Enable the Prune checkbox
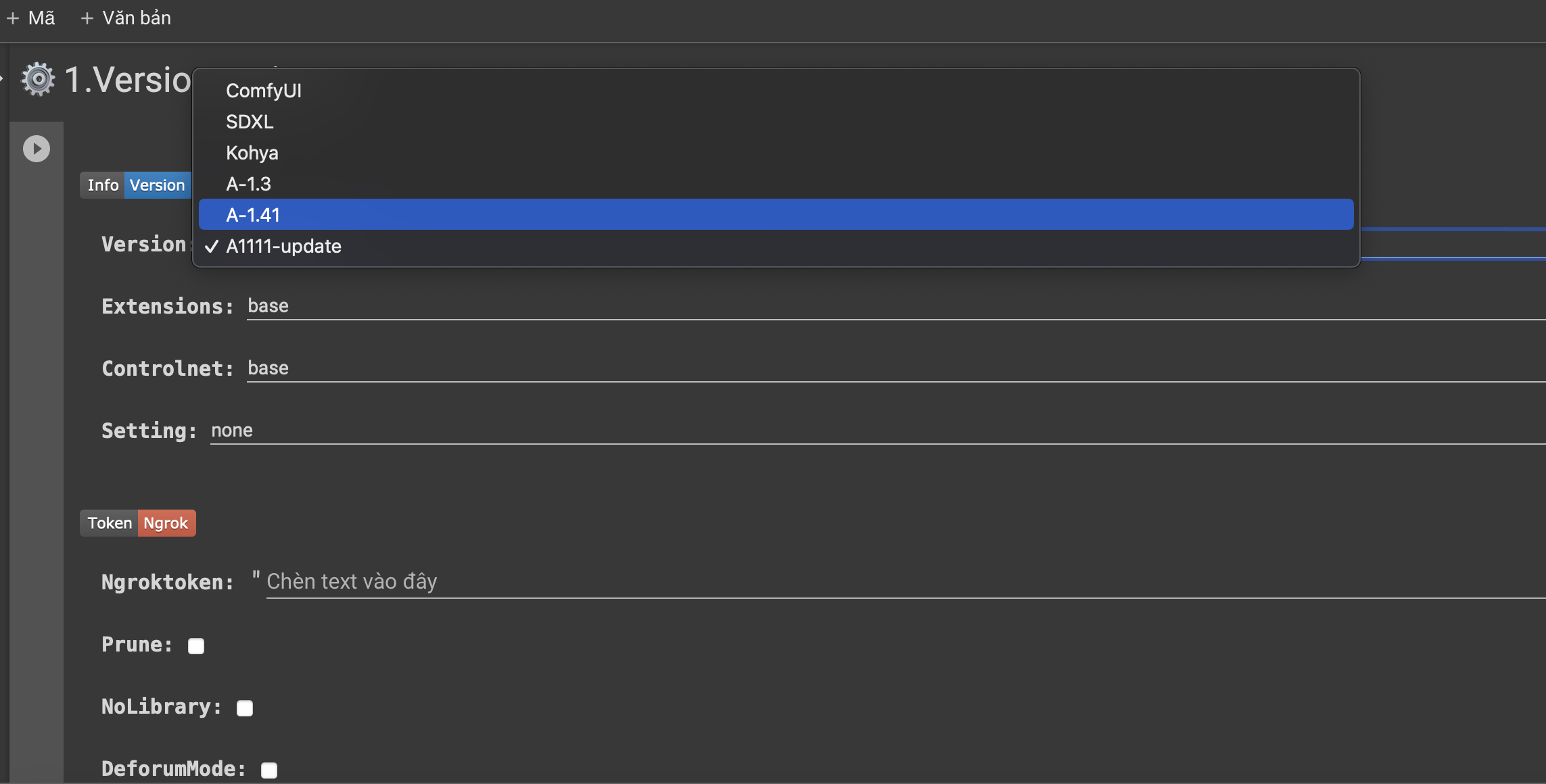 coord(196,646)
